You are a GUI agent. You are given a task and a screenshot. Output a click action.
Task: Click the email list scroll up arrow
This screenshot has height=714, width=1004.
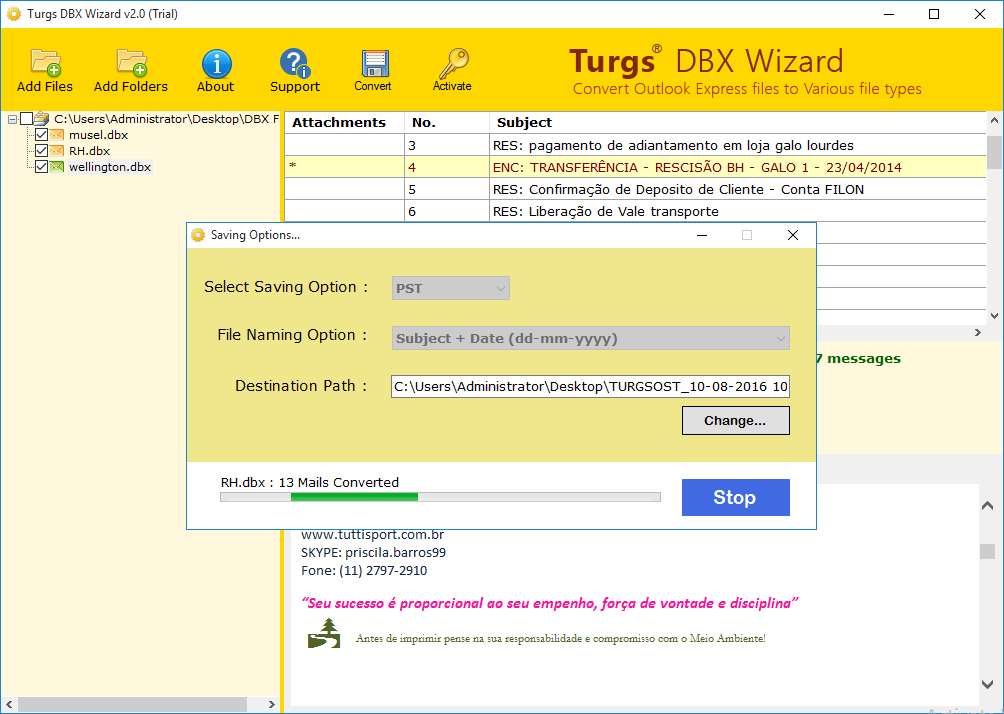[x=994, y=120]
